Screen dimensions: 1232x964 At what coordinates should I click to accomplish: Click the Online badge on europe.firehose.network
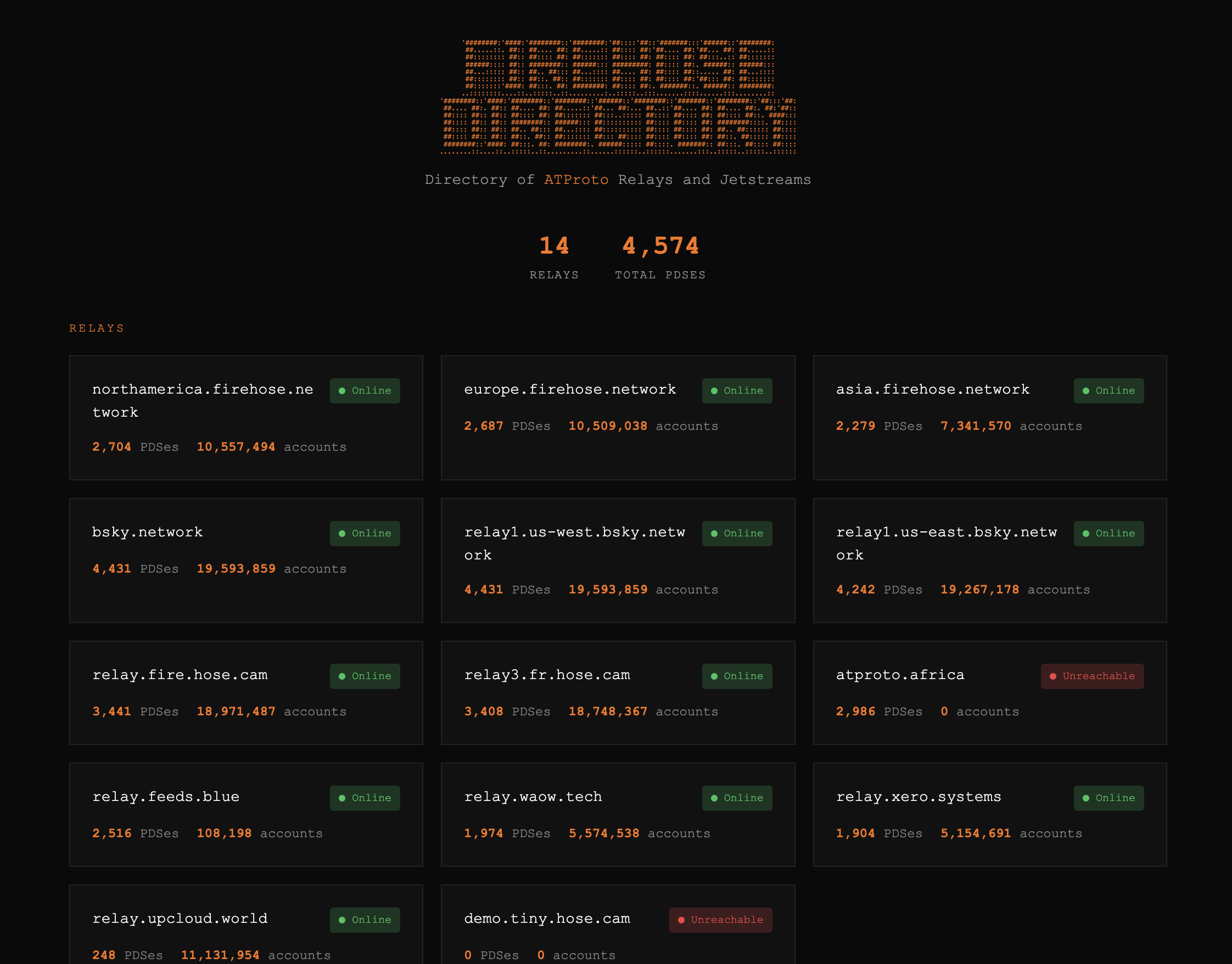[x=736, y=390]
